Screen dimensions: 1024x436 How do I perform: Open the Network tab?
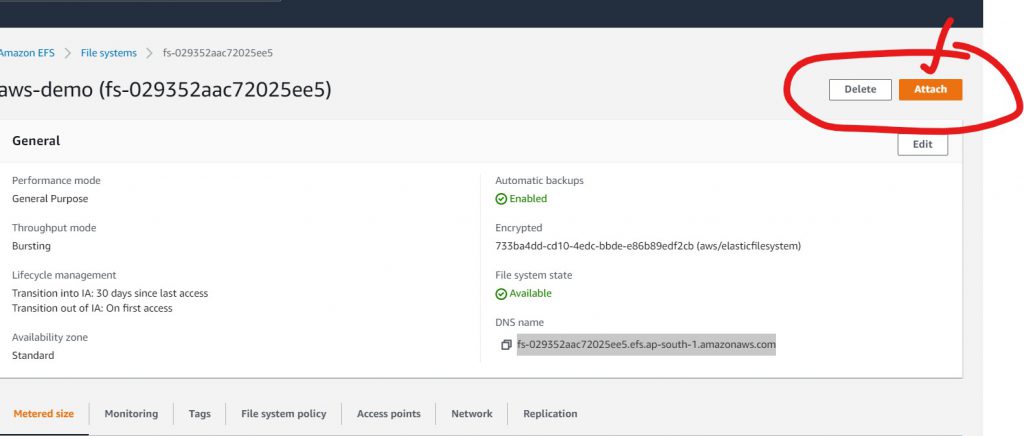(471, 414)
